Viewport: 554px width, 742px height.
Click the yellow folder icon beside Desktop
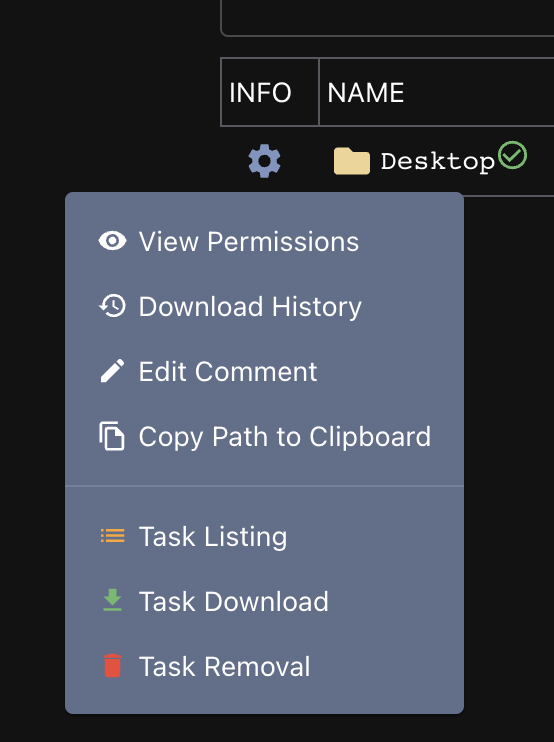(x=352, y=161)
